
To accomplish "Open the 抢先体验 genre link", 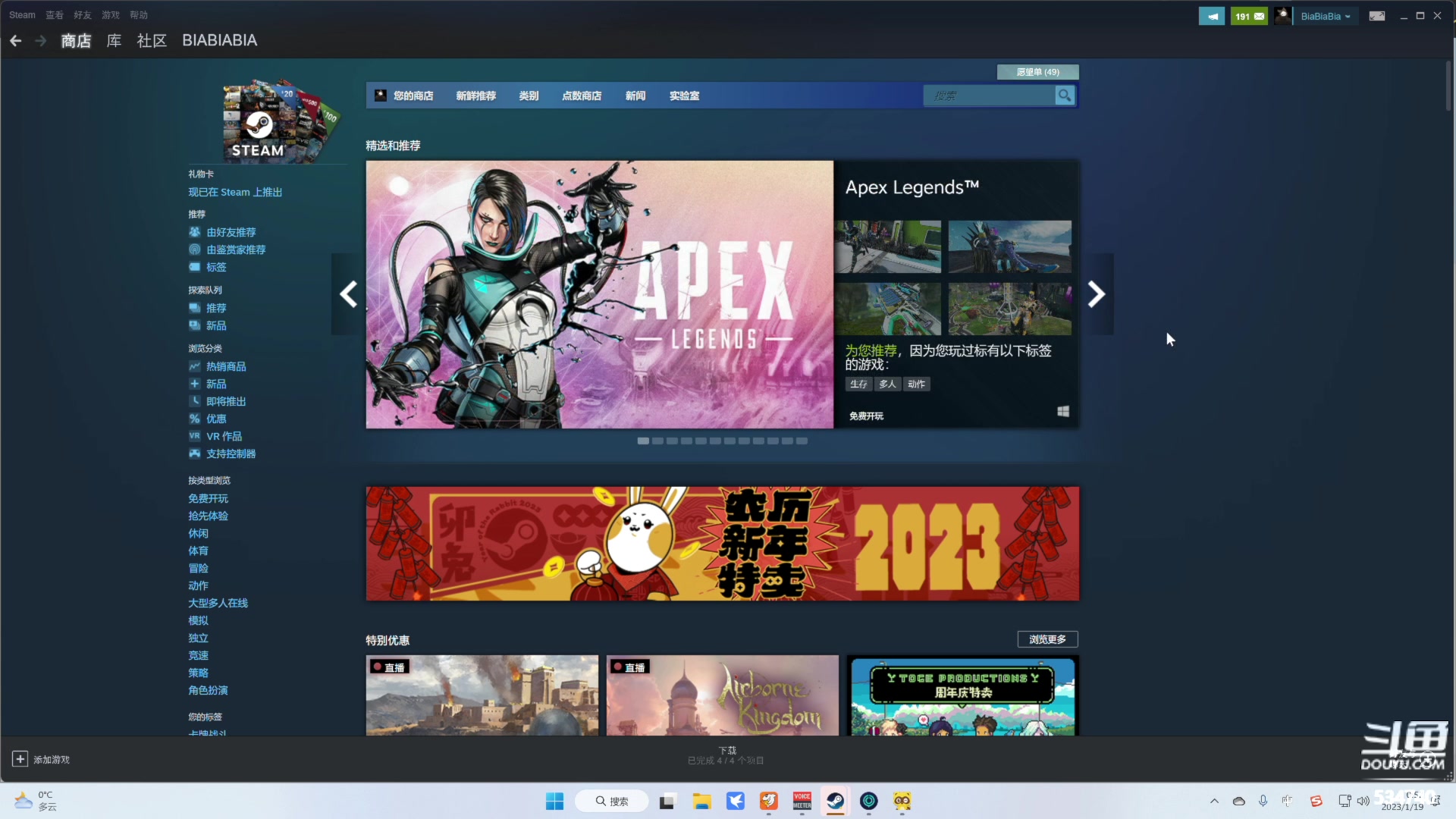I will (208, 516).
